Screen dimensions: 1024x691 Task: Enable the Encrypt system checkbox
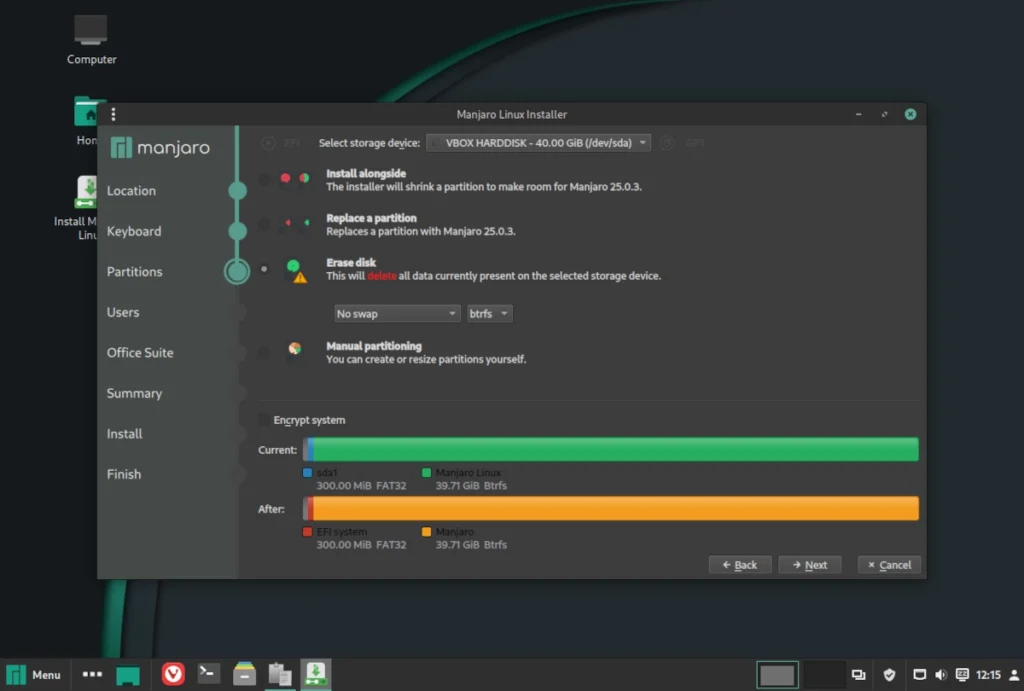(264, 420)
